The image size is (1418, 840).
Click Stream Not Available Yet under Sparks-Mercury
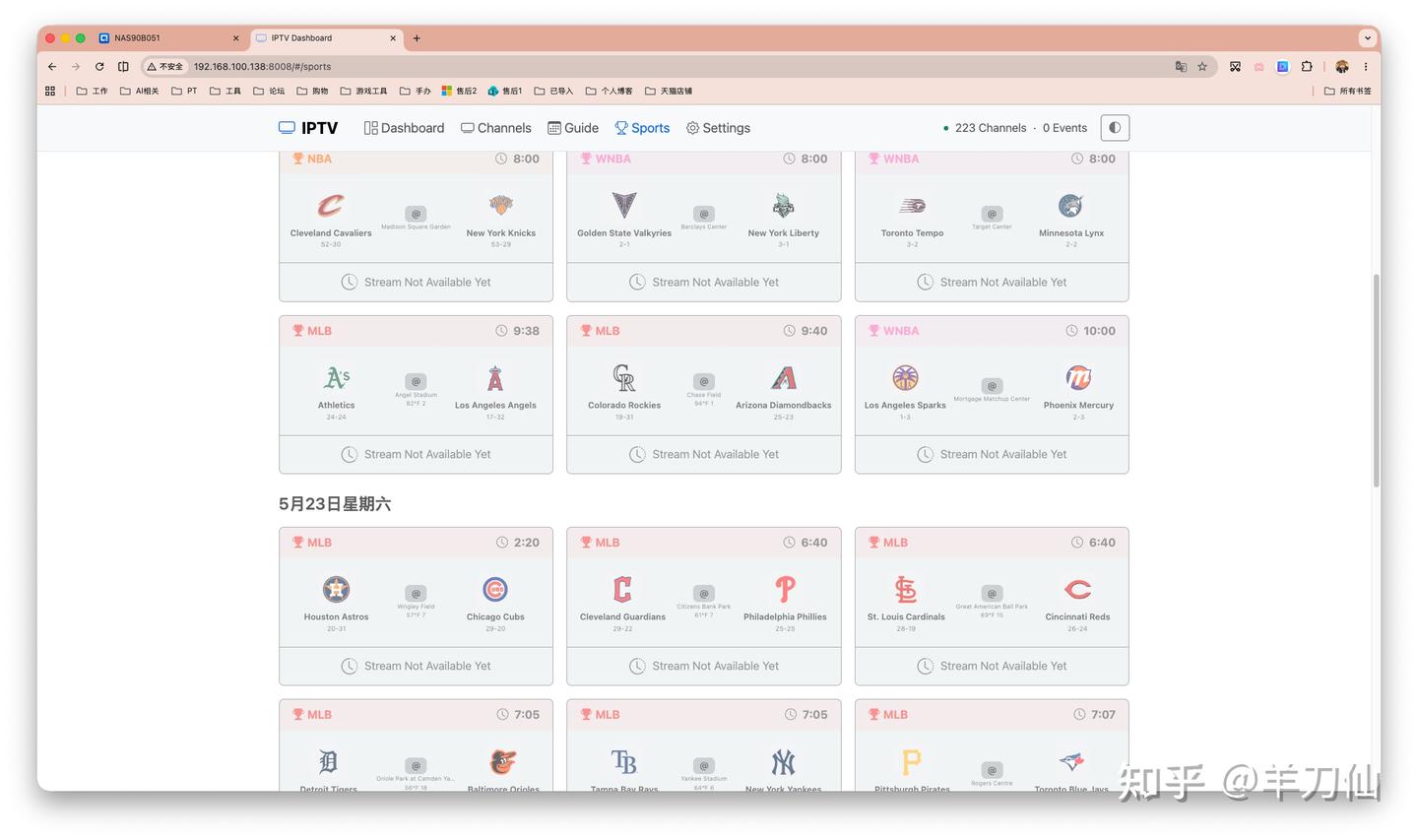(992, 454)
